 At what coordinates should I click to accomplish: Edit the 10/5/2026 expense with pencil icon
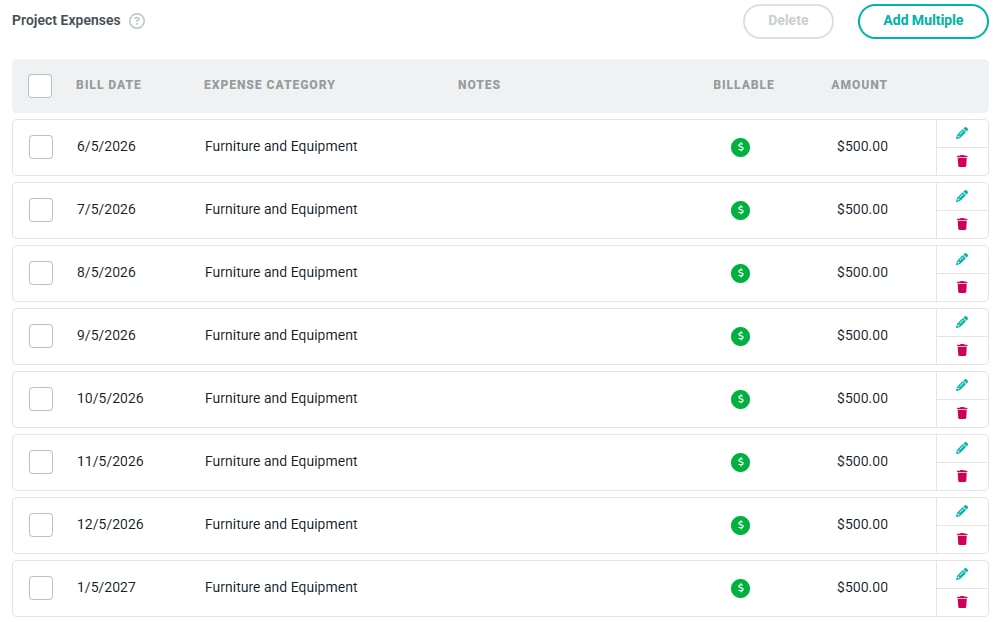coord(962,385)
